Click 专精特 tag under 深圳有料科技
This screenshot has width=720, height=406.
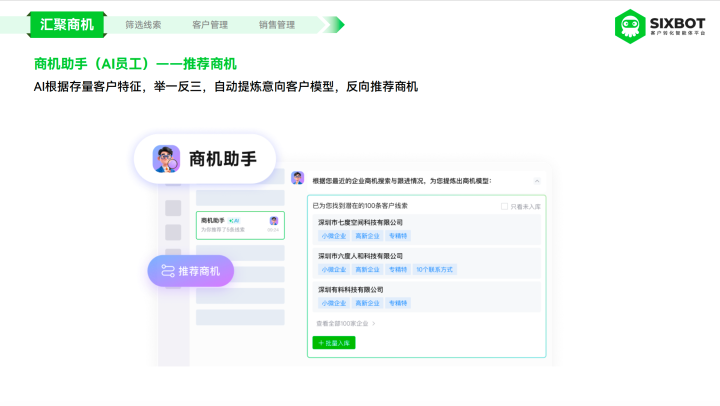pyautogui.click(x=398, y=303)
